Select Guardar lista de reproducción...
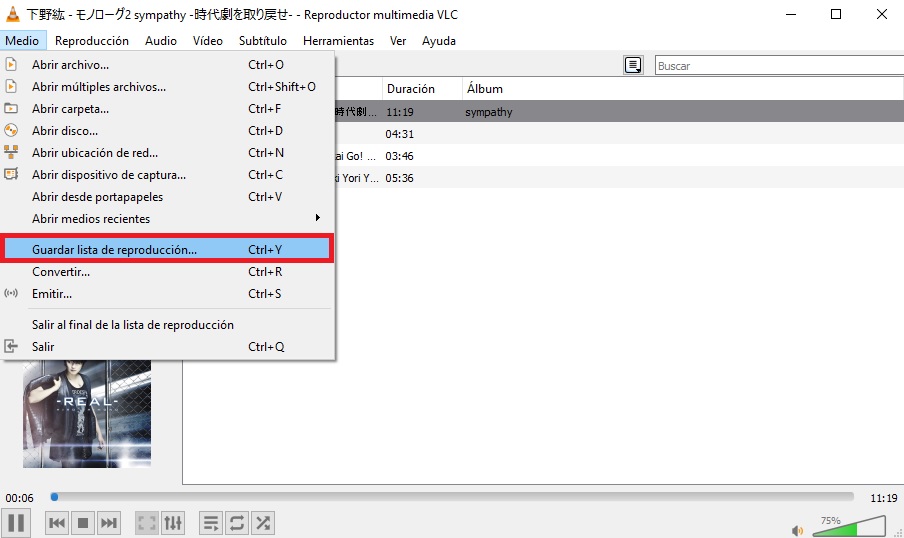 (x=167, y=249)
